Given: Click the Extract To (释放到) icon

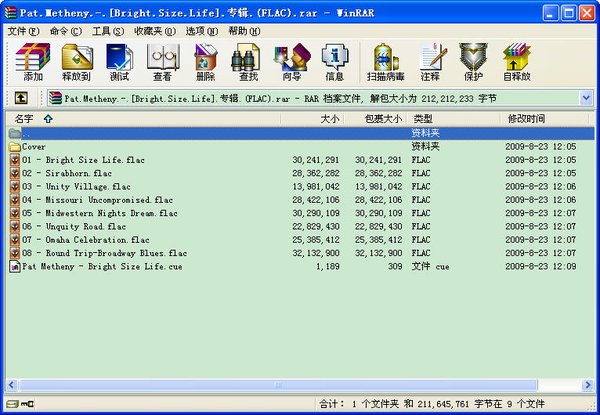Looking at the screenshot, I should 77,62.
